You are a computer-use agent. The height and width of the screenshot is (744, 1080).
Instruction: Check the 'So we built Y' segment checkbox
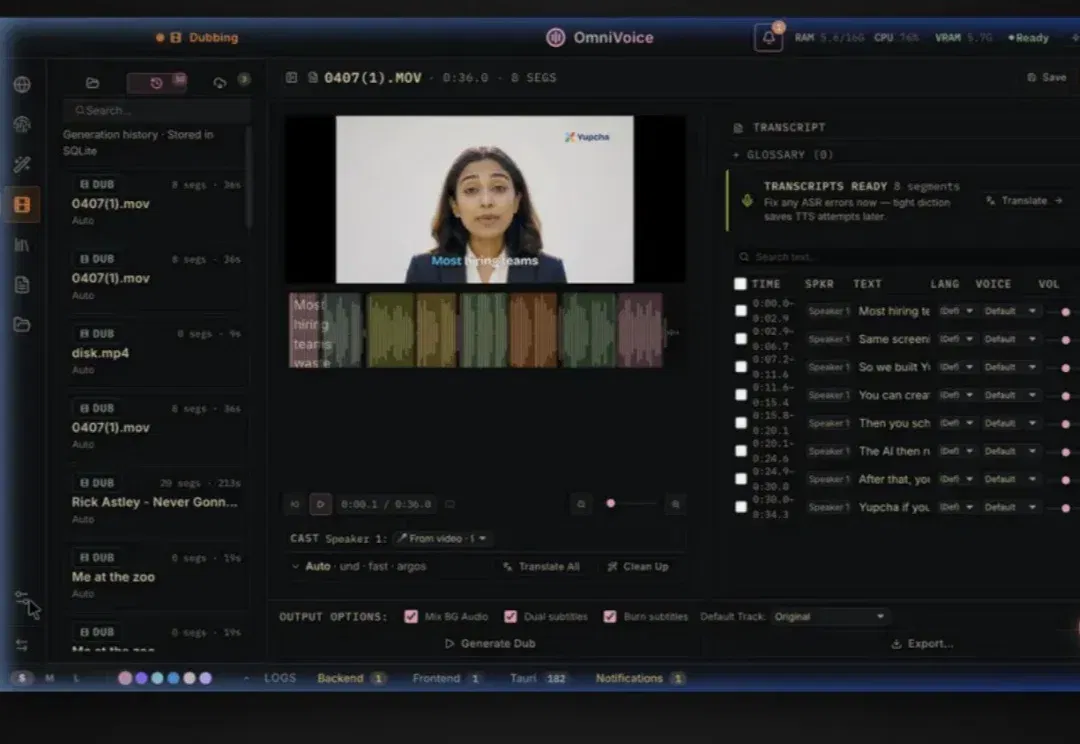point(741,366)
